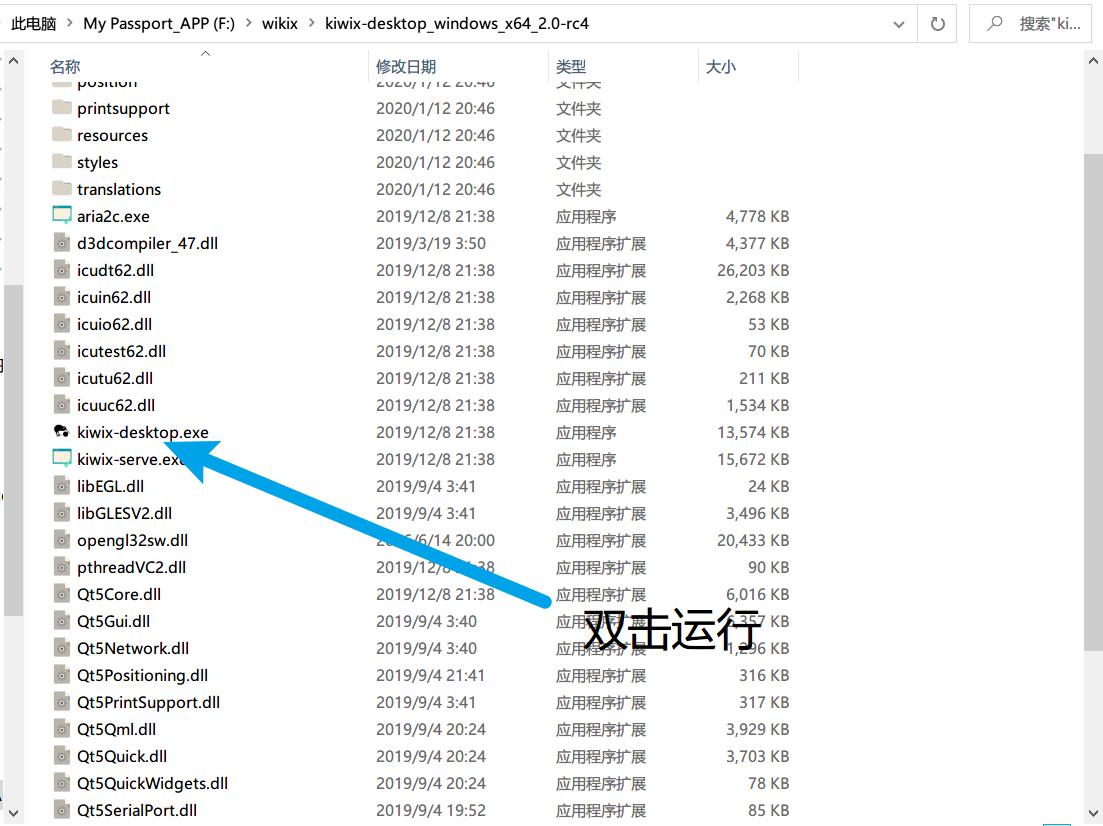
Task: Sort files by the 修改日期 column header
Action: (406, 67)
